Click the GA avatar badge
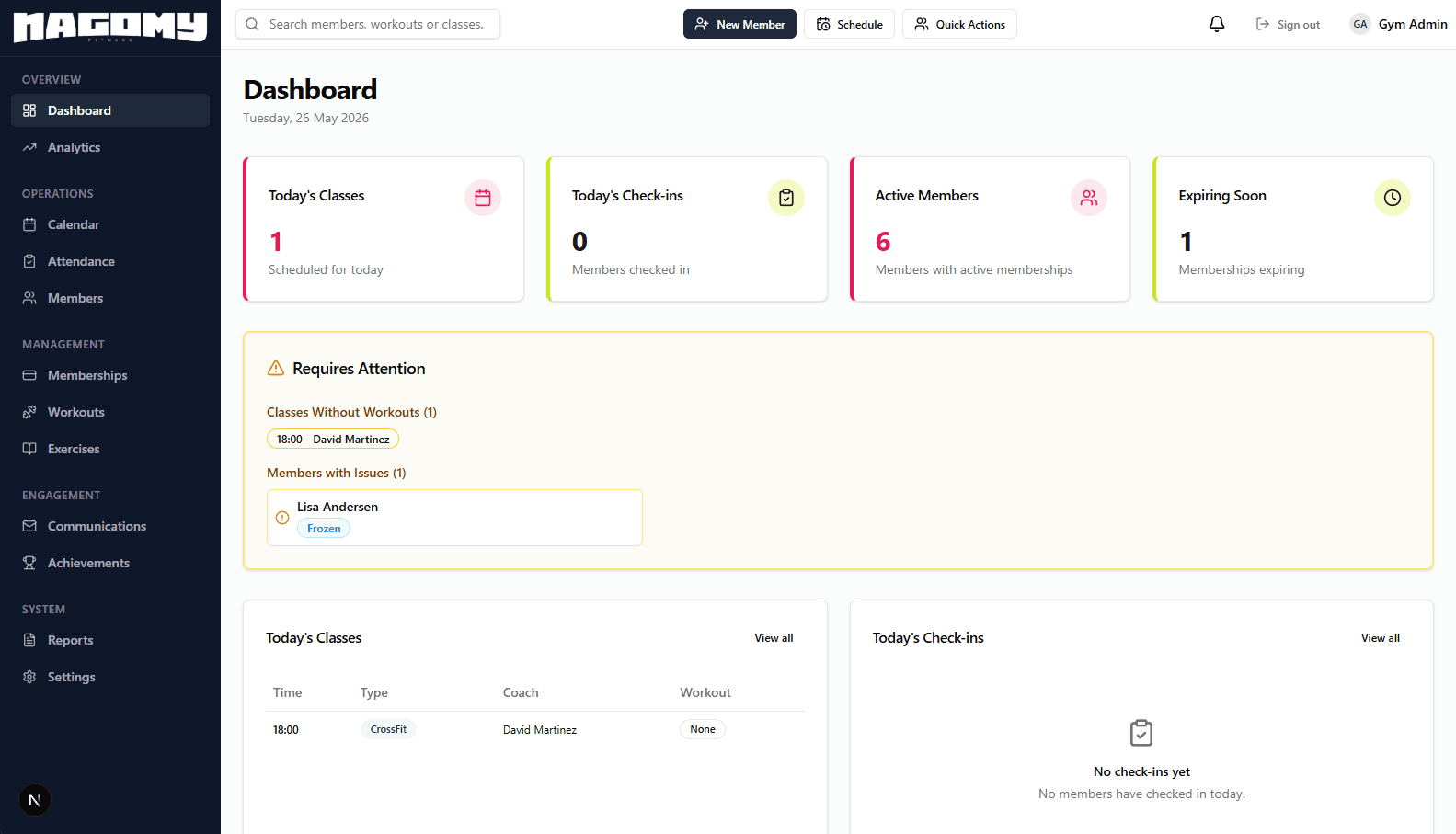This screenshot has width=1456, height=834. coord(1360,24)
